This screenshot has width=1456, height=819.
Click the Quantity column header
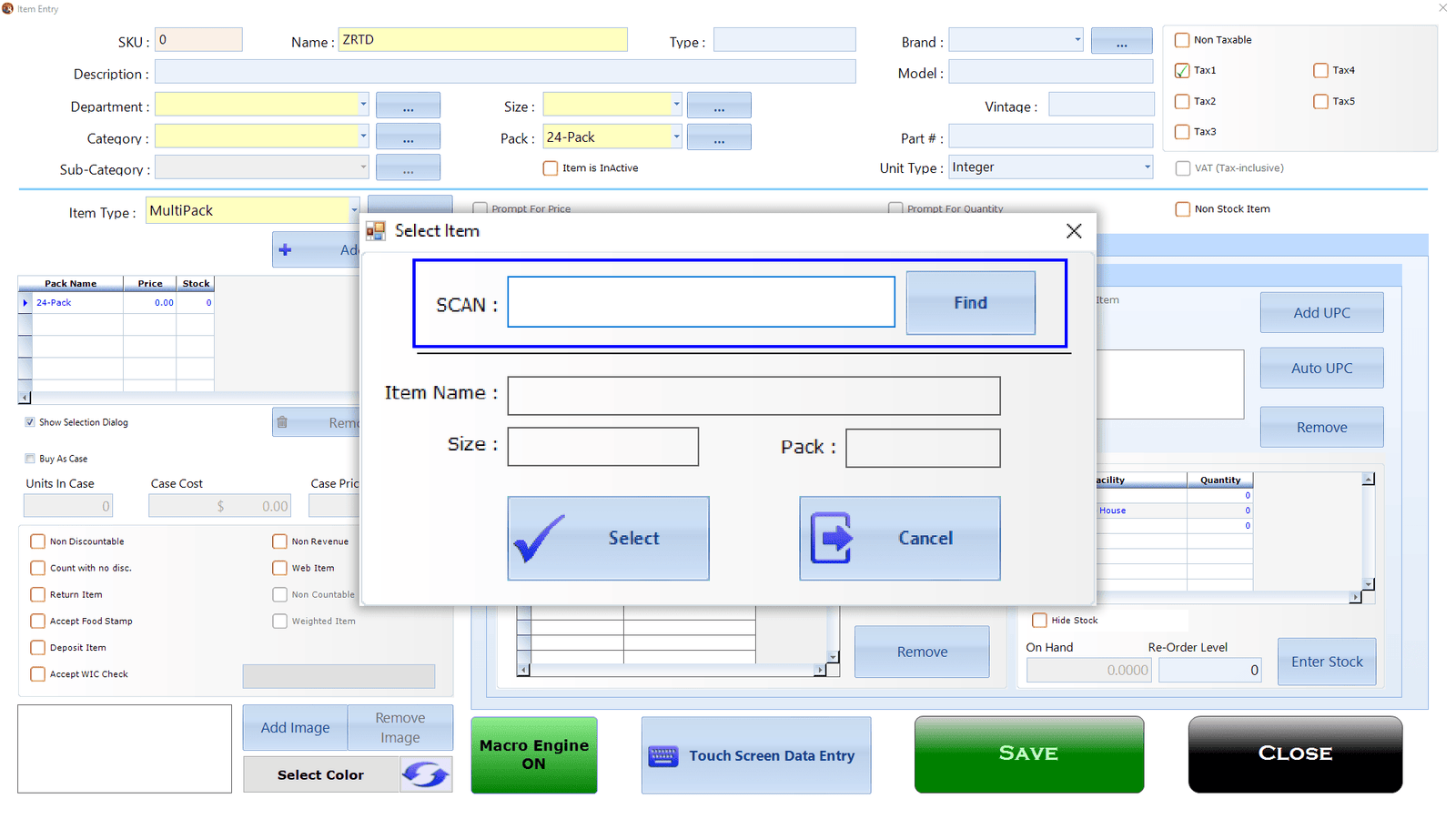tap(1219, 480)
